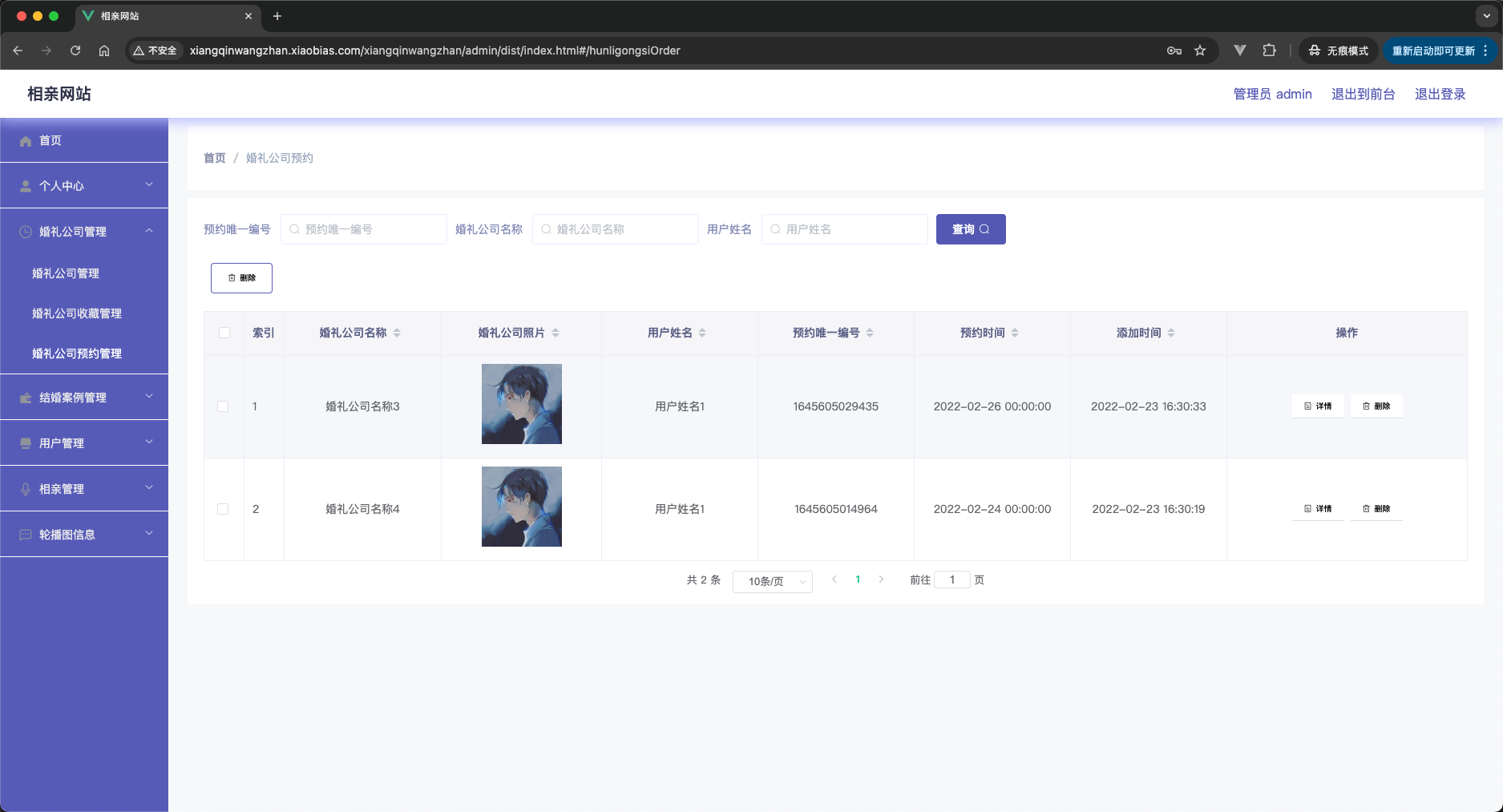Image resolution: width=1503 pixels, height=812 pixels.
Task: Click the 删除 batch delete button
Action: pyautogui.click(x=241, y=278)
